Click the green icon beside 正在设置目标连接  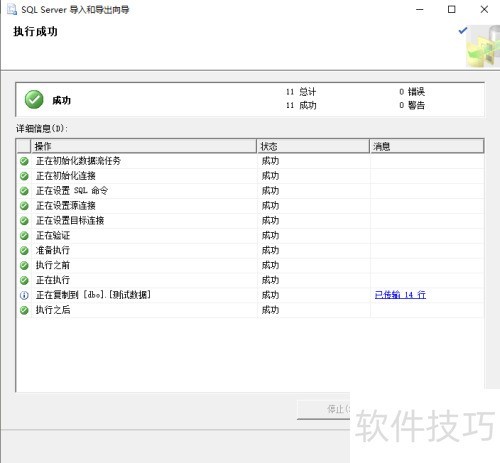[x=24, y=221]
